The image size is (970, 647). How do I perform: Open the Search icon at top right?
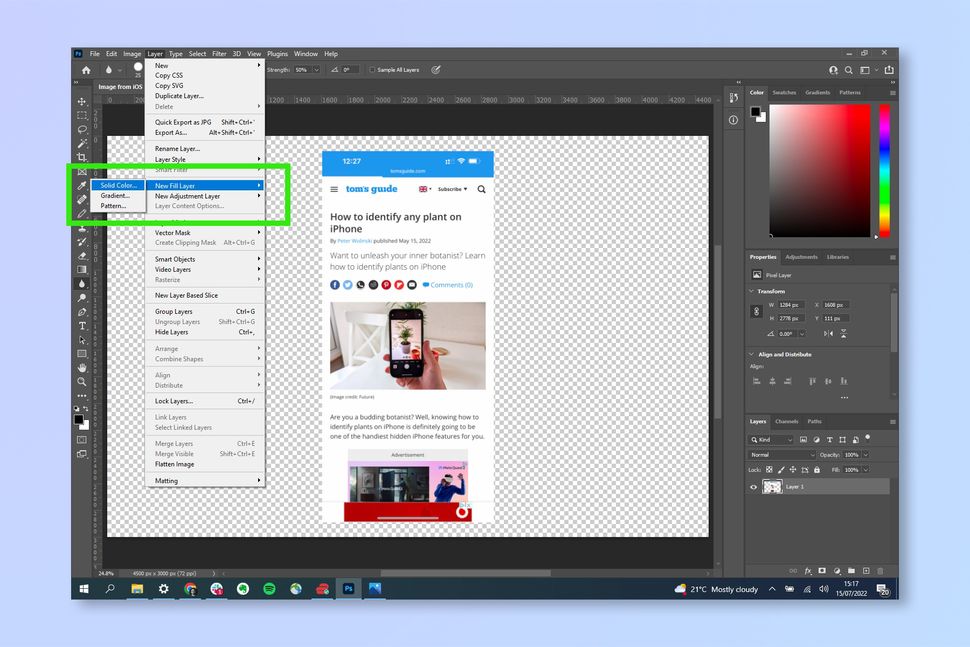point(849,70)
